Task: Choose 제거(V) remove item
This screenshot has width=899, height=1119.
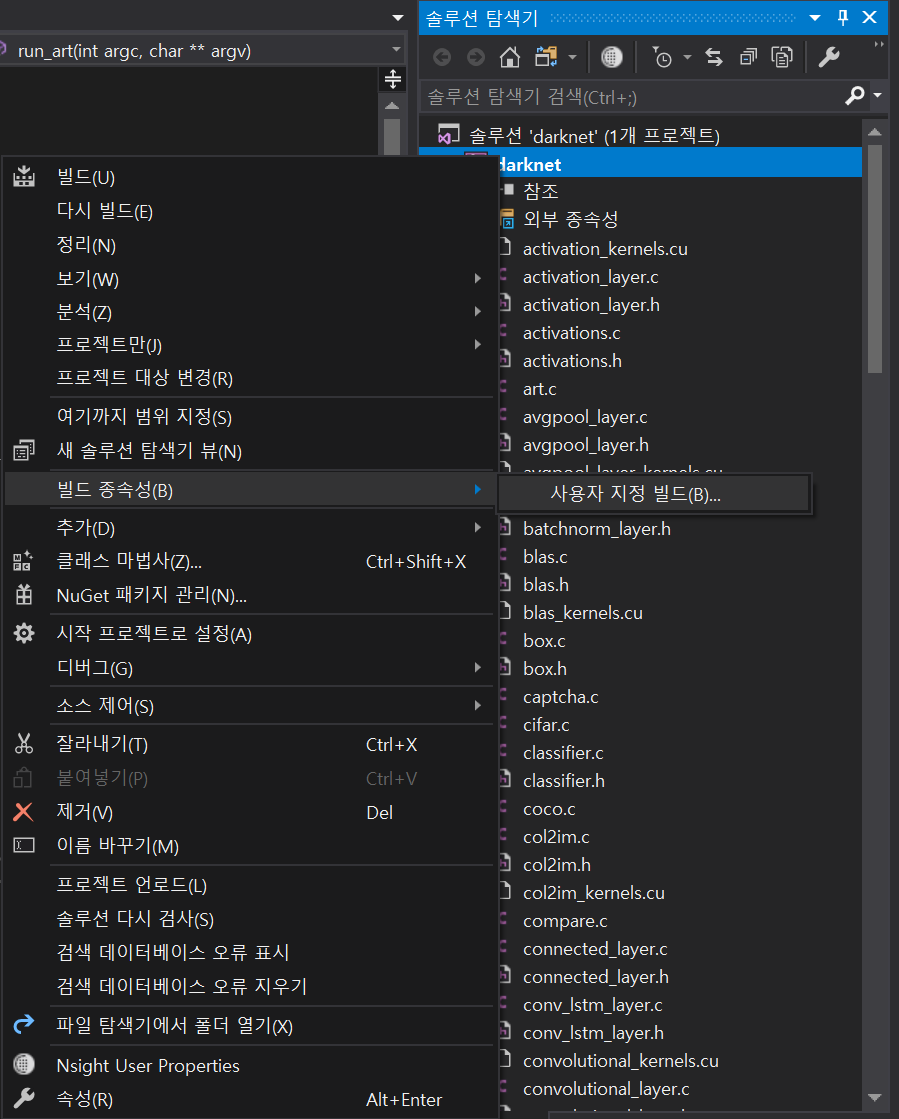Action: click(x=250, y=811)
